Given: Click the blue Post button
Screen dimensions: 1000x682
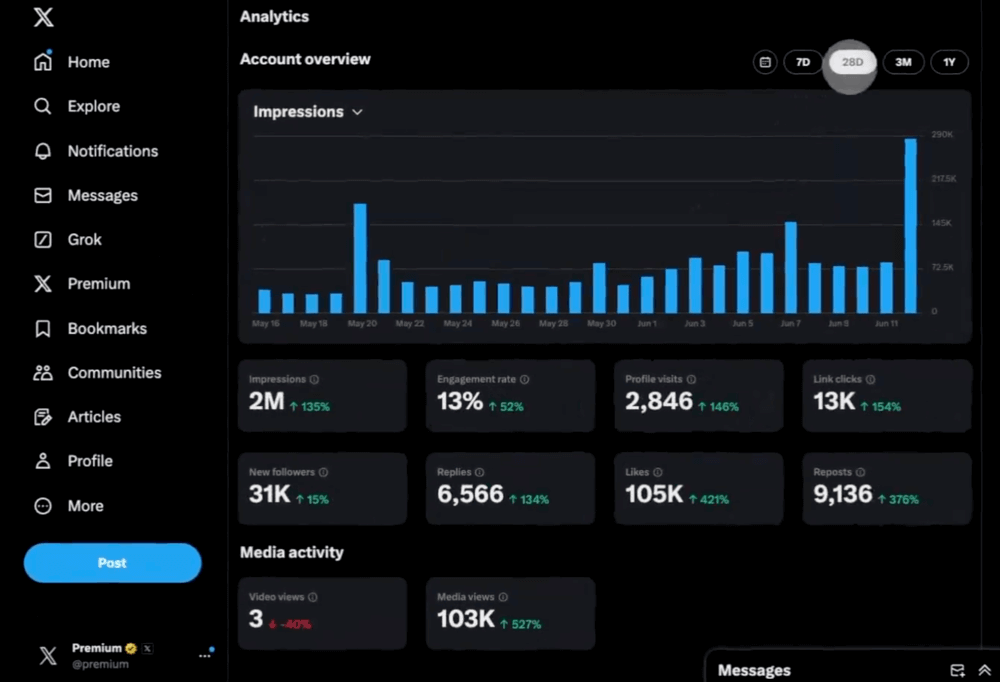Looking at the screenshot, I should click(x=112, y=563).
